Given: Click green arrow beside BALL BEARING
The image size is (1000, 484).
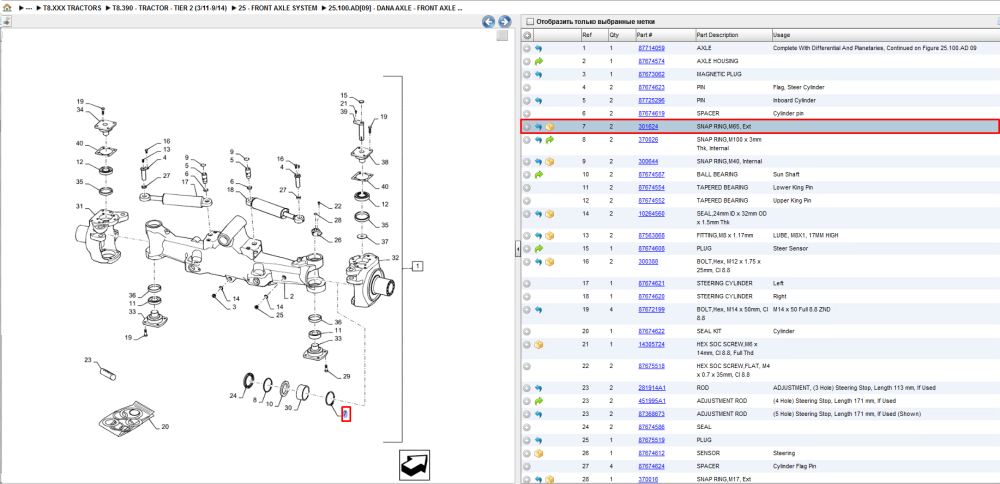Looking at the screenshot, I should [539, 175].
